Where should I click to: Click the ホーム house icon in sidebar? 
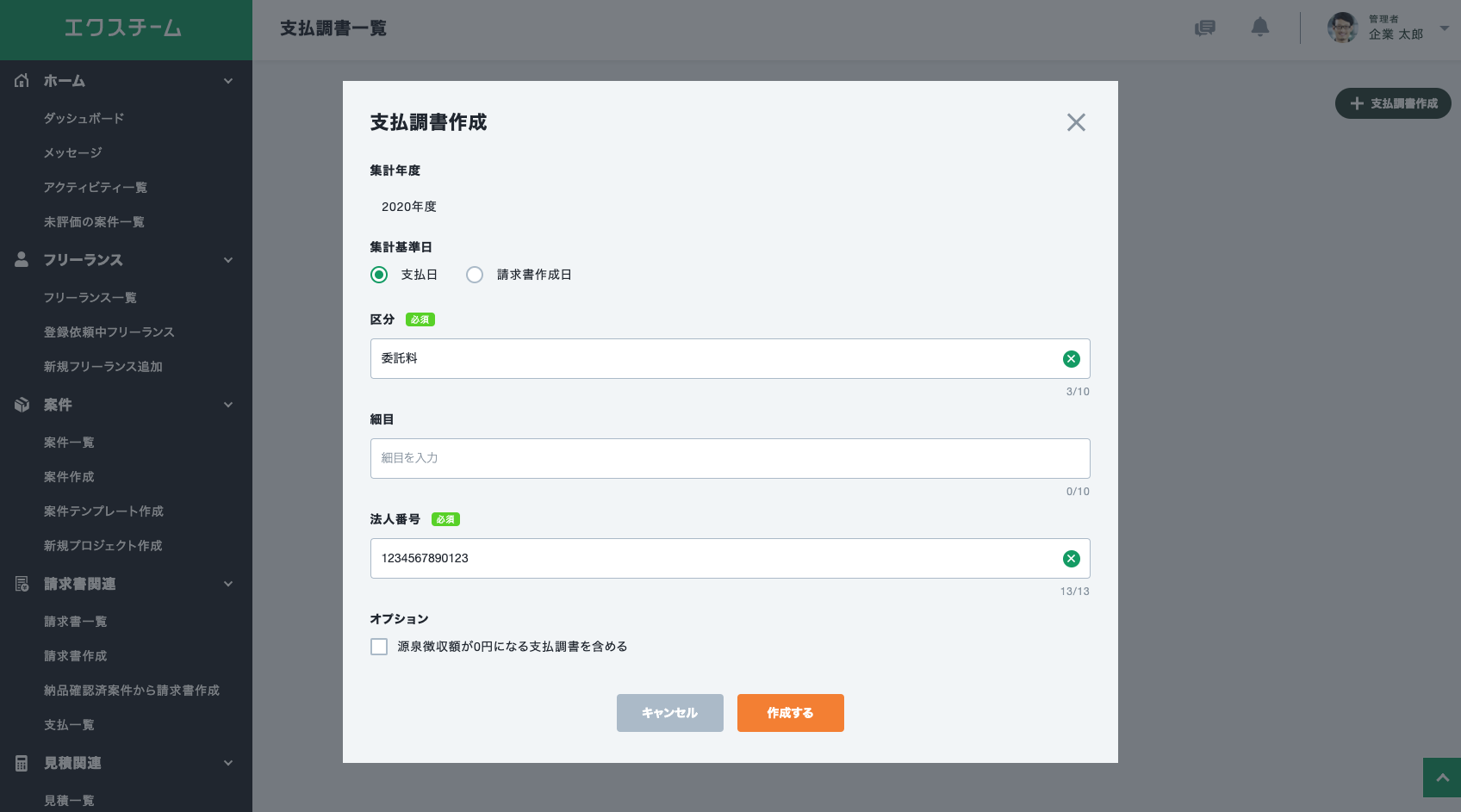click(x=22, y=81)
